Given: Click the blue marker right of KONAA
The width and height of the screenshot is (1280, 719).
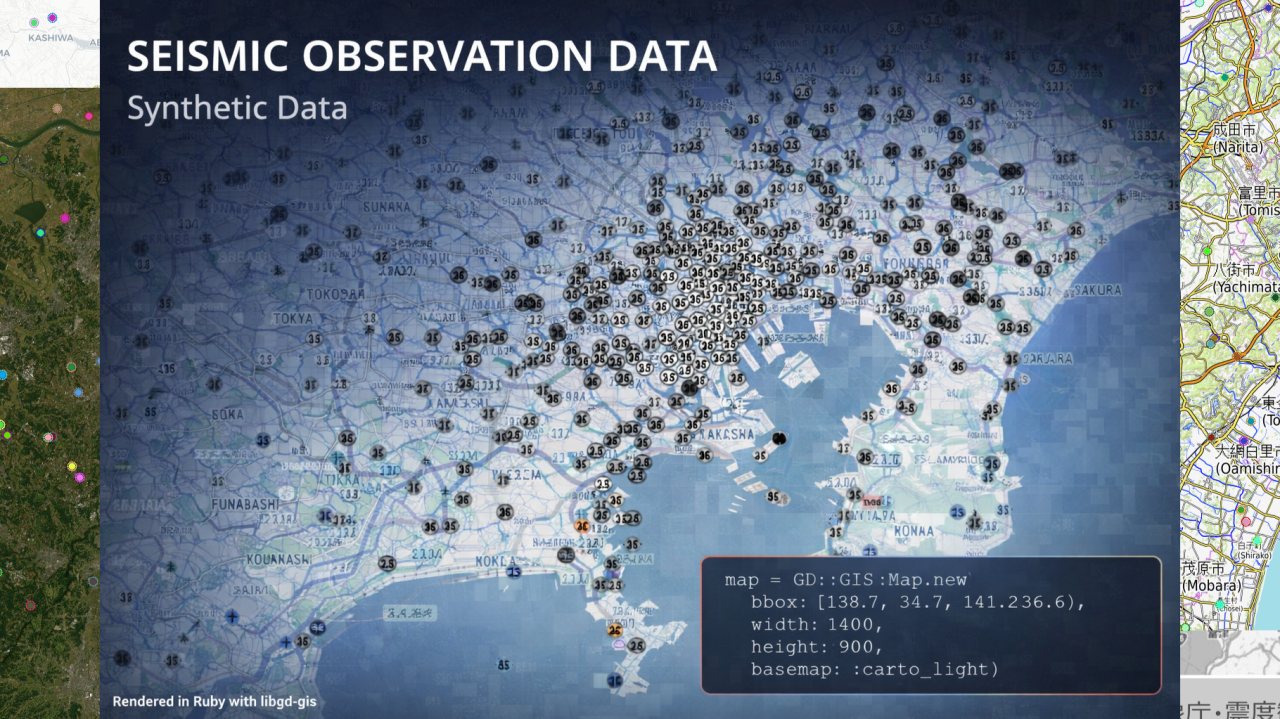Looking at the screenshot, I should pos(956,511).
